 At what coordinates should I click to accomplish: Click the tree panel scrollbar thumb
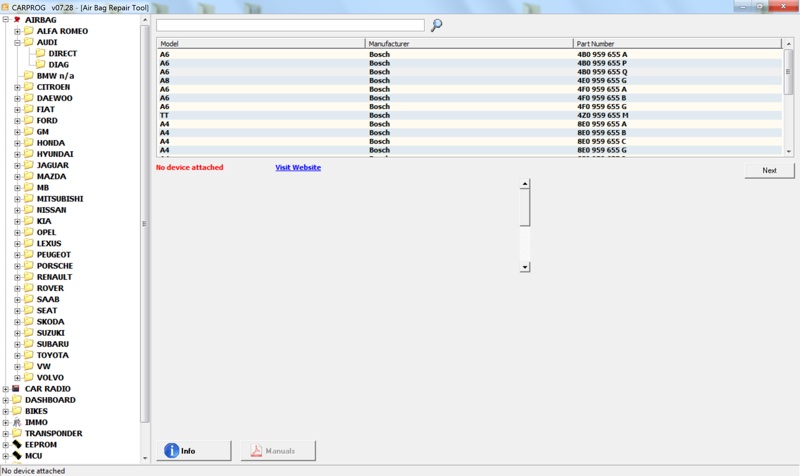(145, 223)
